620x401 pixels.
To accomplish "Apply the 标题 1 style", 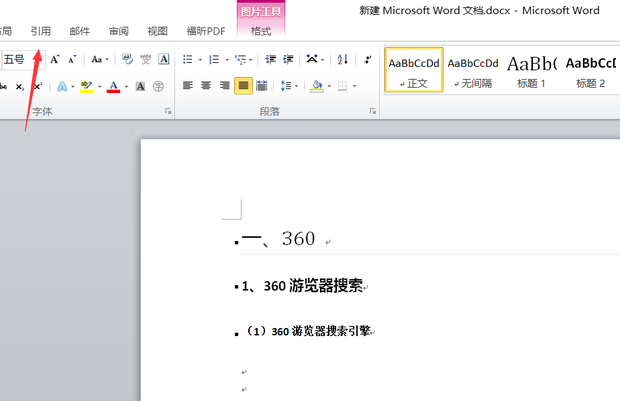I will 531,70.
